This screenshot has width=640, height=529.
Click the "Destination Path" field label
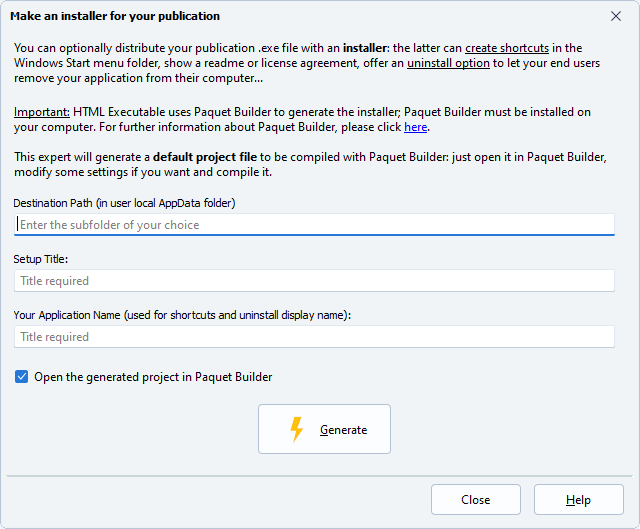point(124,203)
